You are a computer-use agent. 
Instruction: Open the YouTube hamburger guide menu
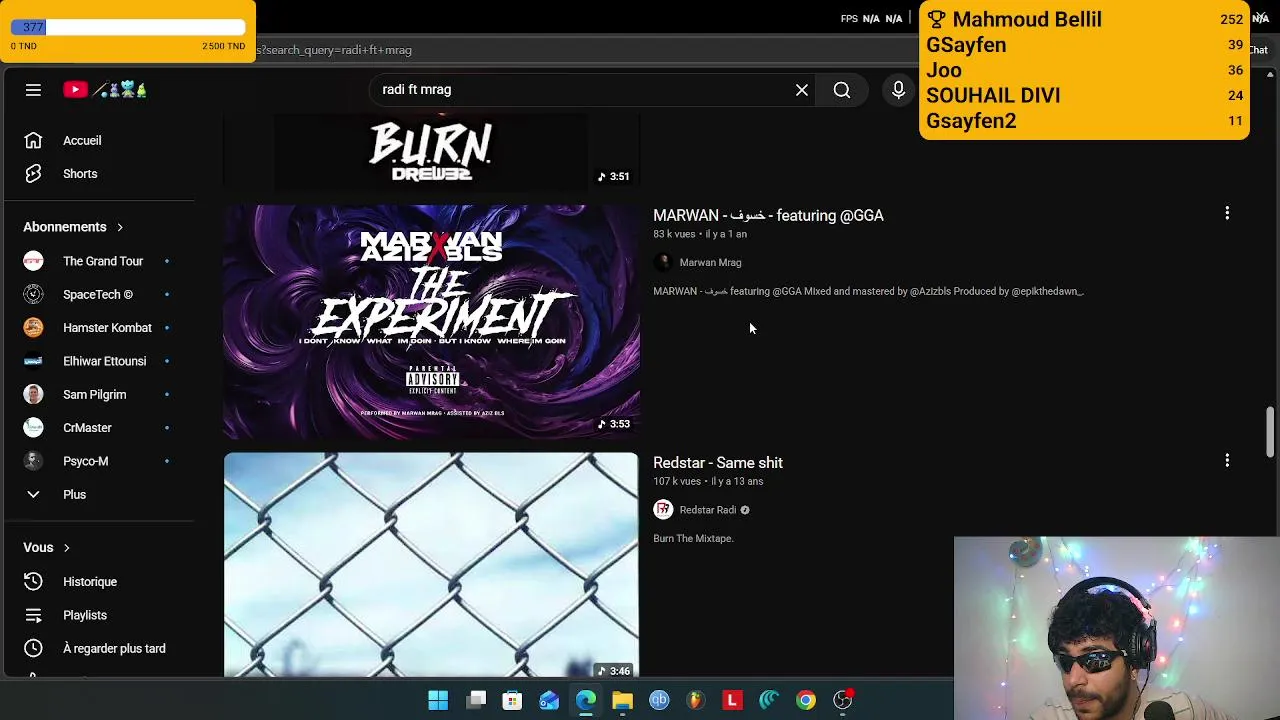33,90
